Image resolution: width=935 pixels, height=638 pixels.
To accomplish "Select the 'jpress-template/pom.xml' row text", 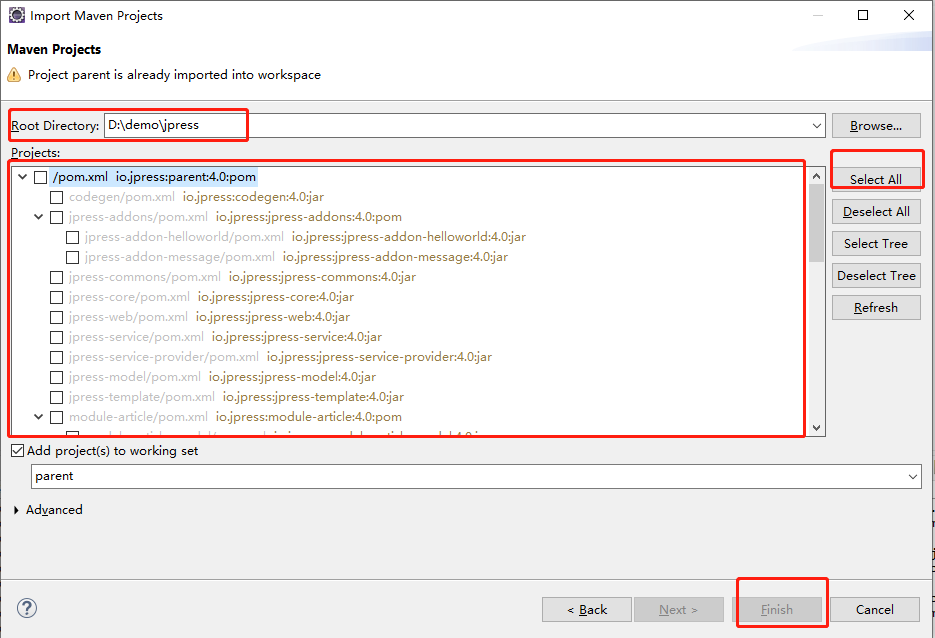I will pos(236,397).
